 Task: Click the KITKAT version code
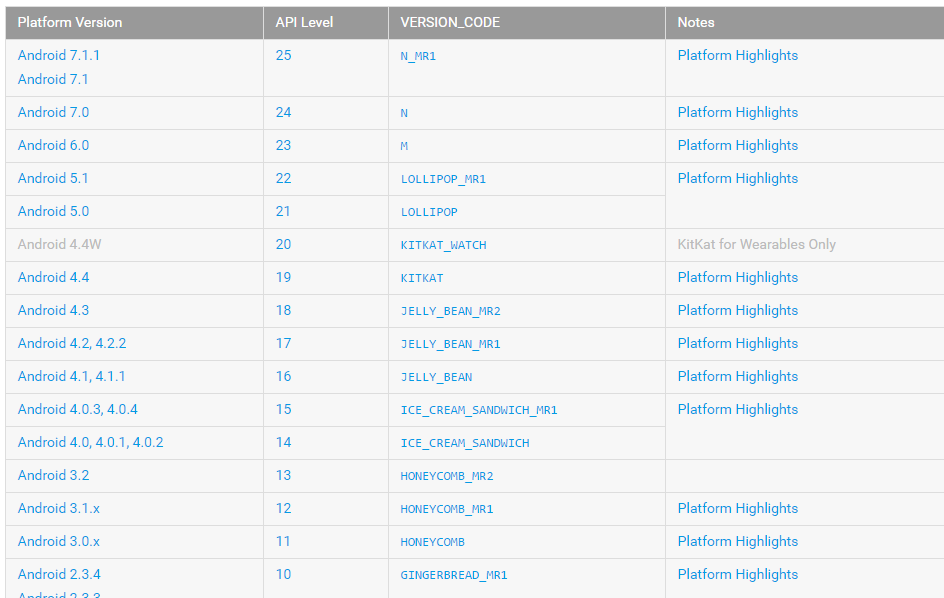pos(422,279)
